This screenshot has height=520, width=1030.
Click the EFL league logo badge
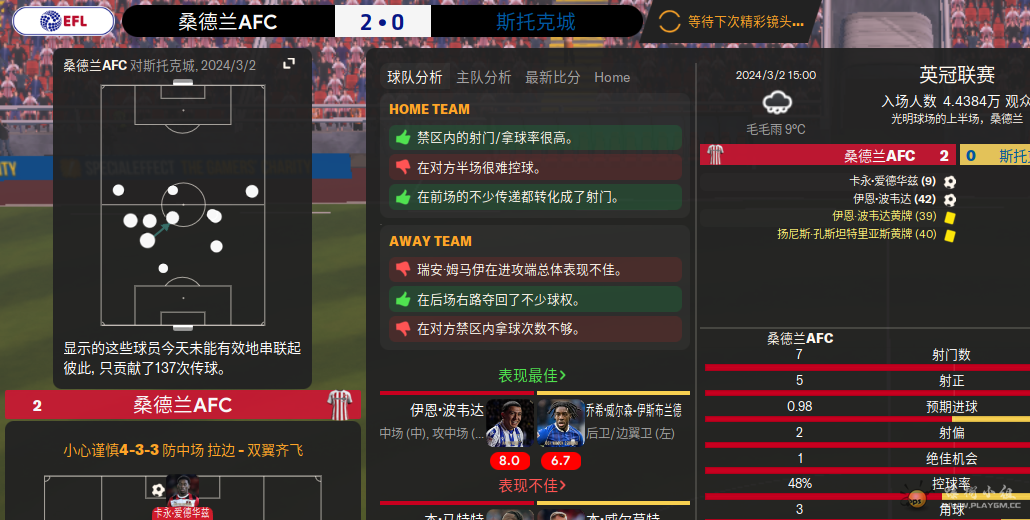64,21
